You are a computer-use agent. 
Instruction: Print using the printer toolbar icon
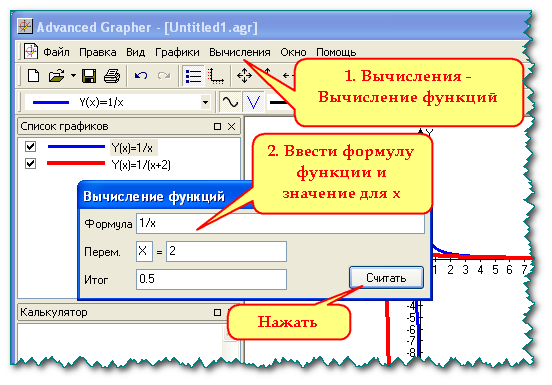[112, 76]
